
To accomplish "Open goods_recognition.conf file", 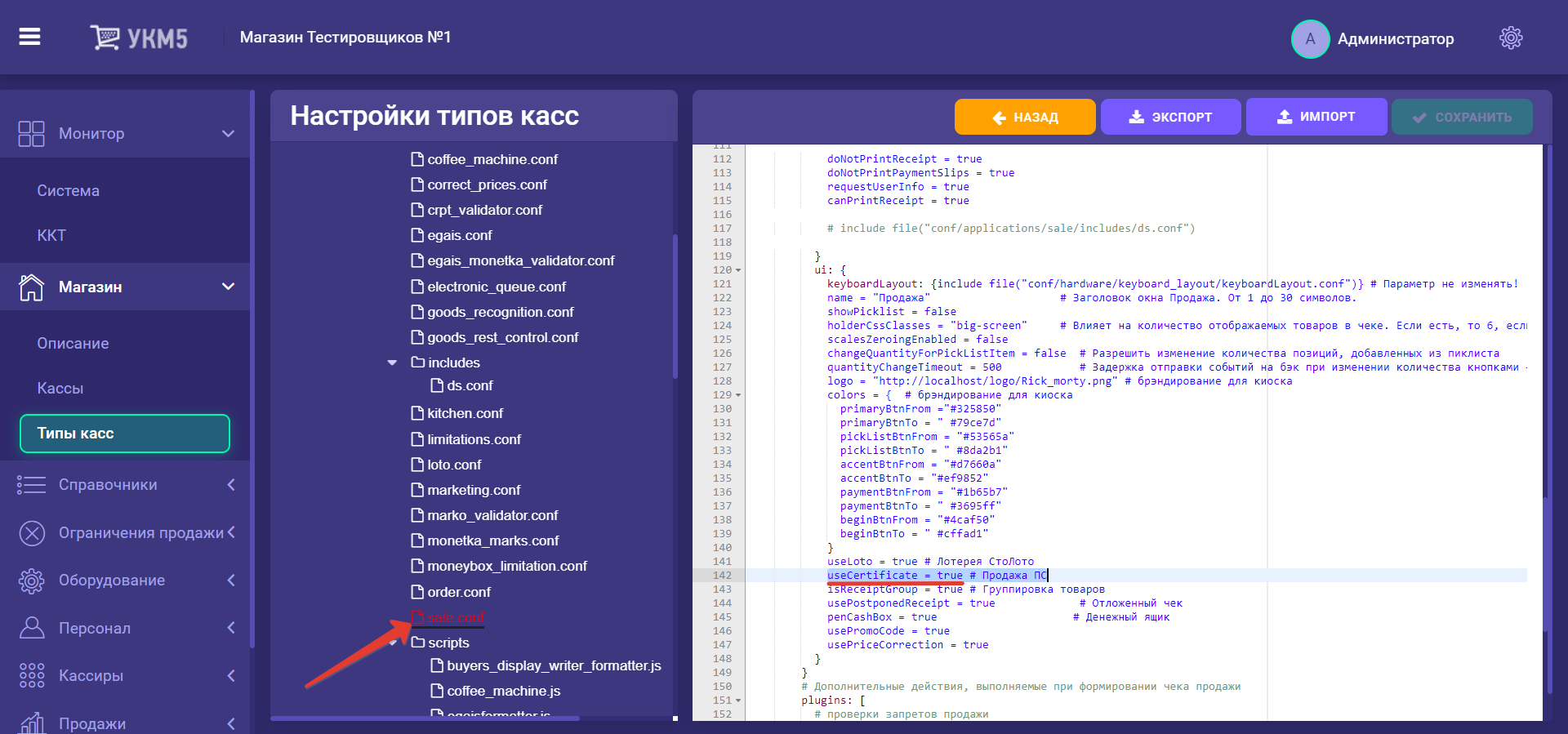I will [x=500, y=312].
